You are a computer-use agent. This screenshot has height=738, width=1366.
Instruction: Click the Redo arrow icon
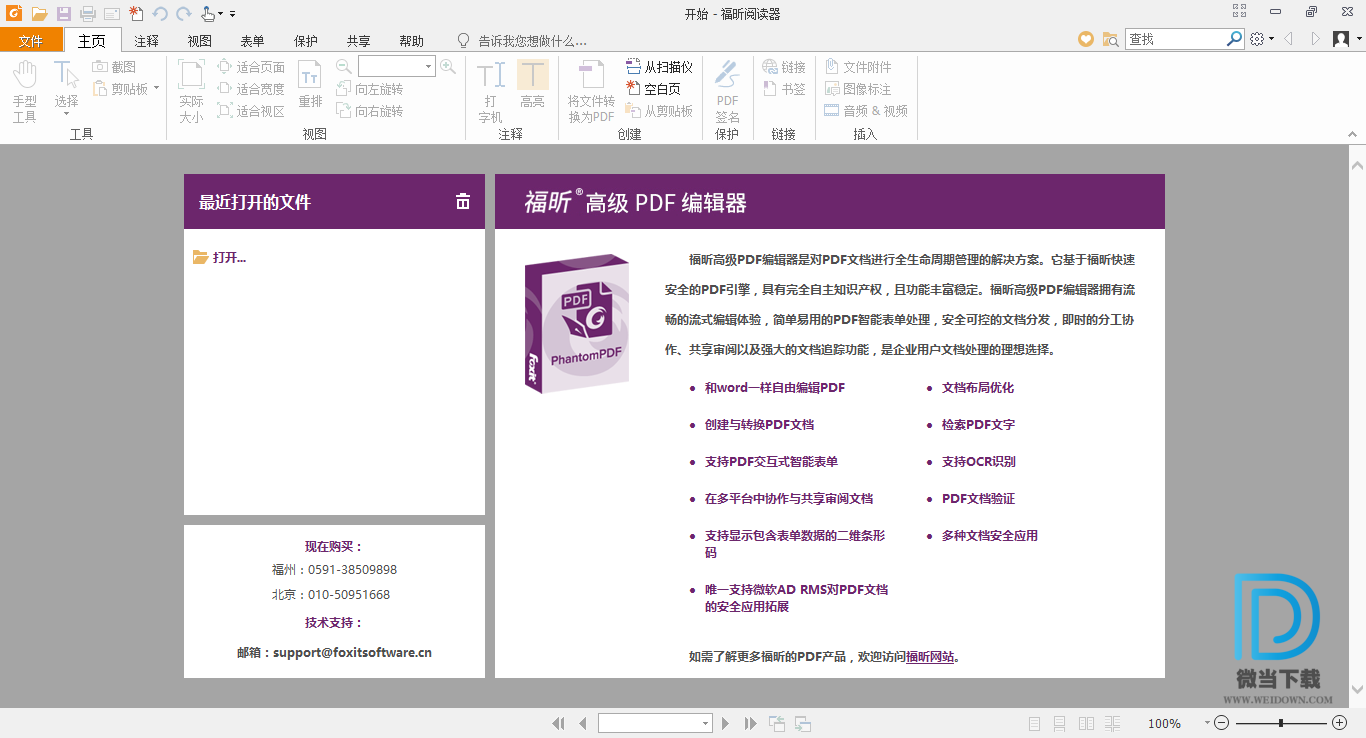(x=183, y=14)
